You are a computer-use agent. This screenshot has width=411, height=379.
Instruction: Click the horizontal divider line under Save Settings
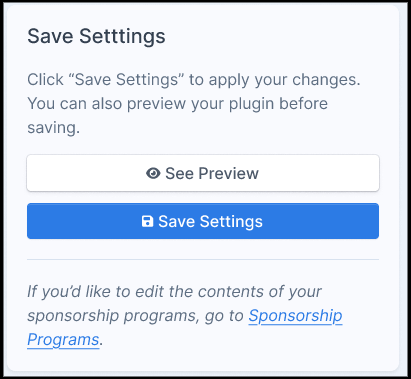(203, 259)
